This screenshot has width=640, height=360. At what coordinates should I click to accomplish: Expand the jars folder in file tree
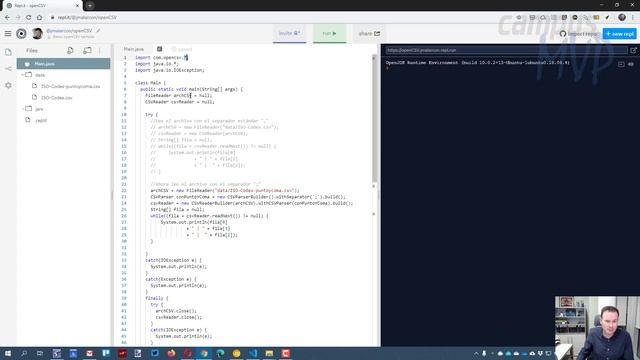tap(23, 109)
